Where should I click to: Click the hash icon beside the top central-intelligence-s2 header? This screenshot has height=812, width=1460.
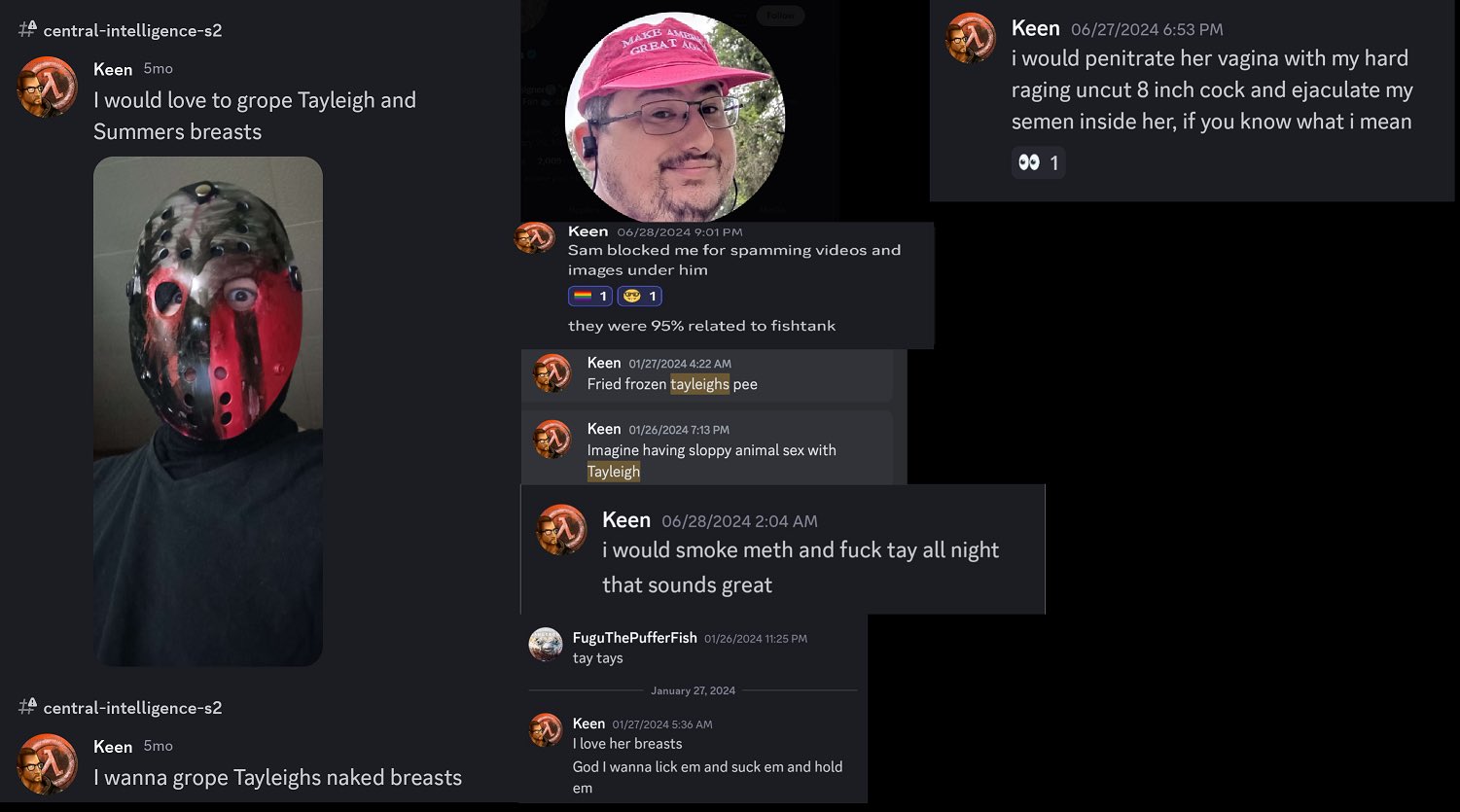27,29
